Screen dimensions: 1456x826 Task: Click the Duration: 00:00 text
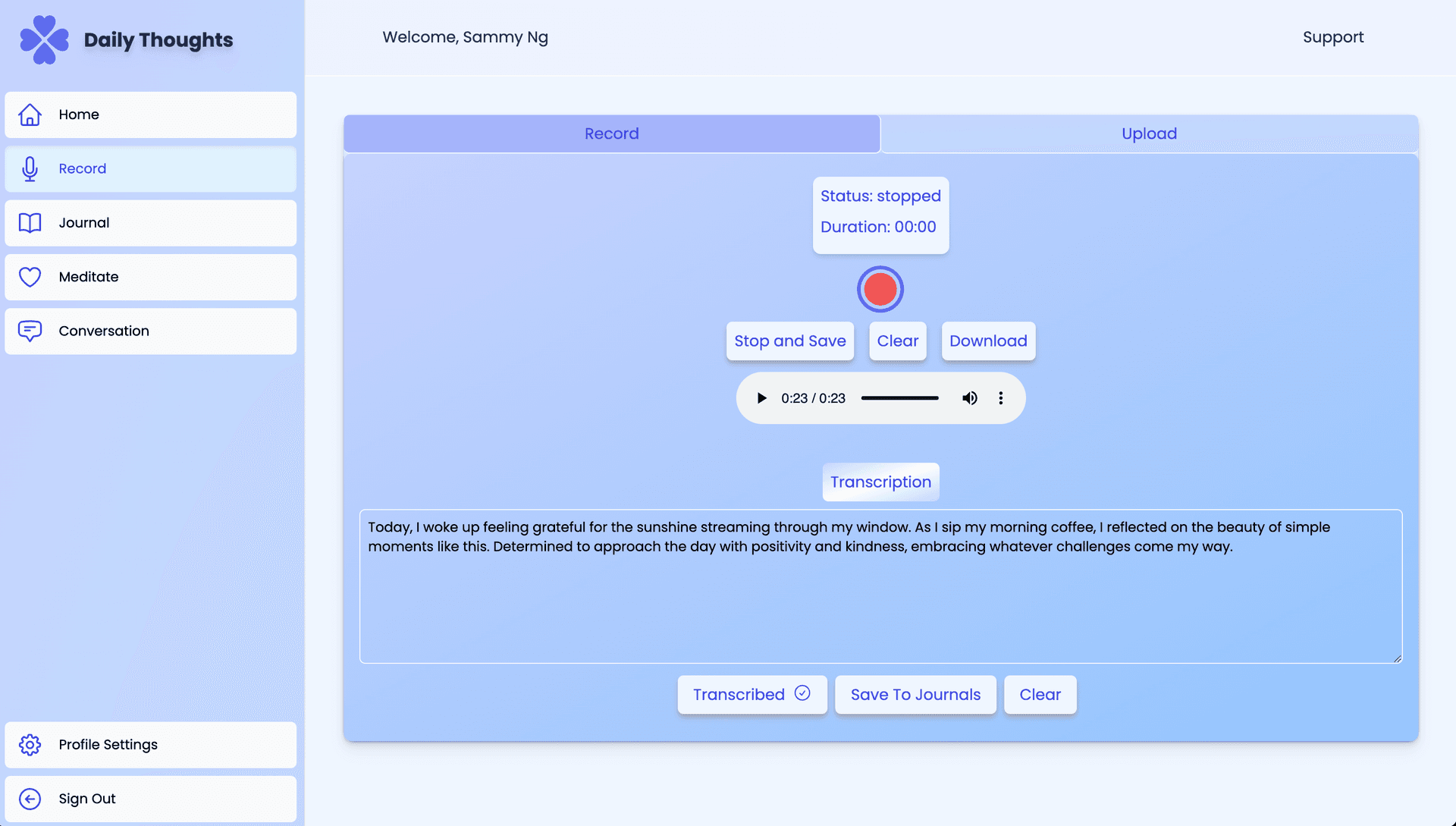pyautogui.click(x=878, y=227)
